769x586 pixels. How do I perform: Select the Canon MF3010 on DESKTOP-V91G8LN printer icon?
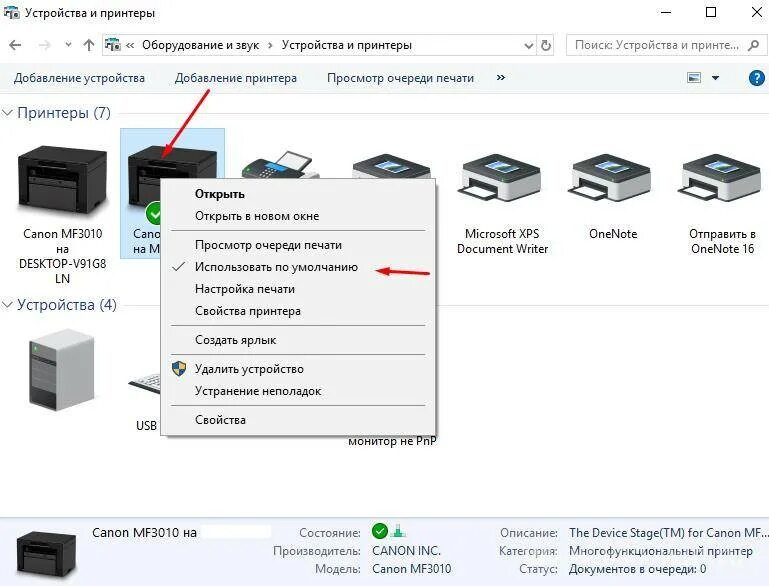point(62,181)
